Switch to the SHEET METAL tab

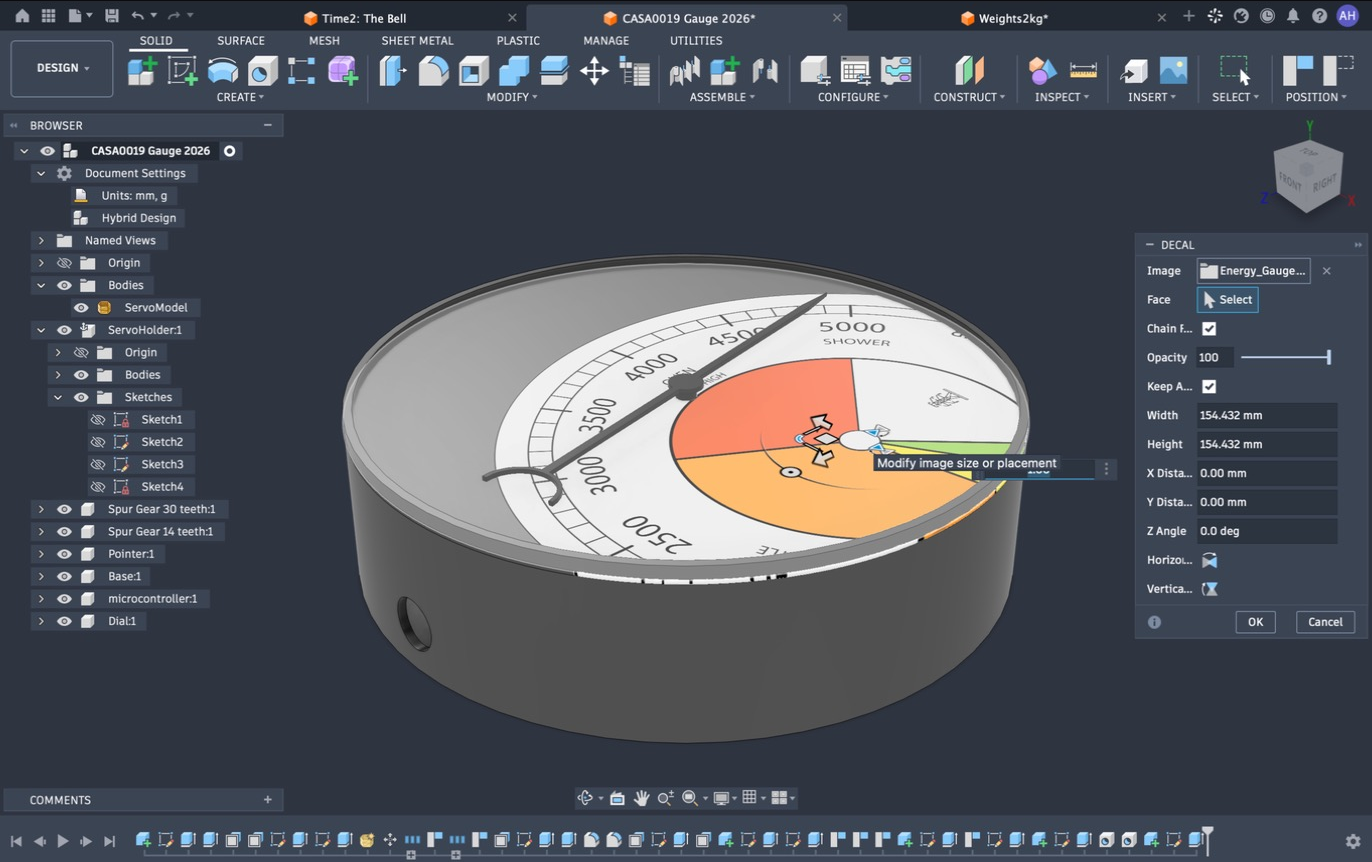coord(417,41)
